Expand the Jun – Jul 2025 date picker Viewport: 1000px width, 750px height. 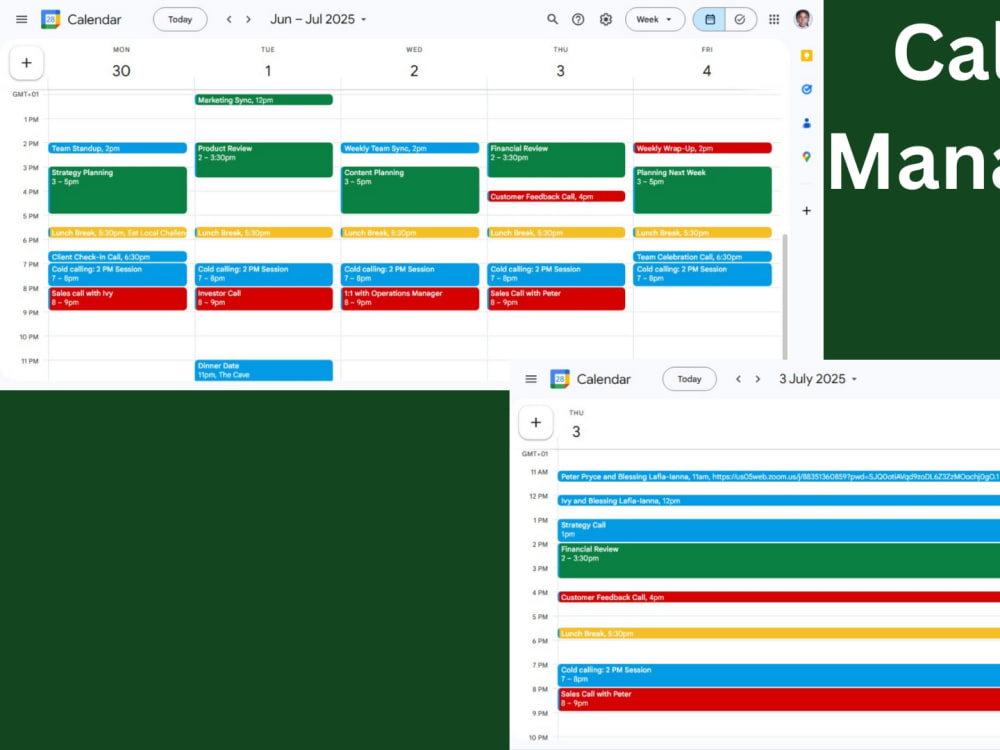(318, 20)
